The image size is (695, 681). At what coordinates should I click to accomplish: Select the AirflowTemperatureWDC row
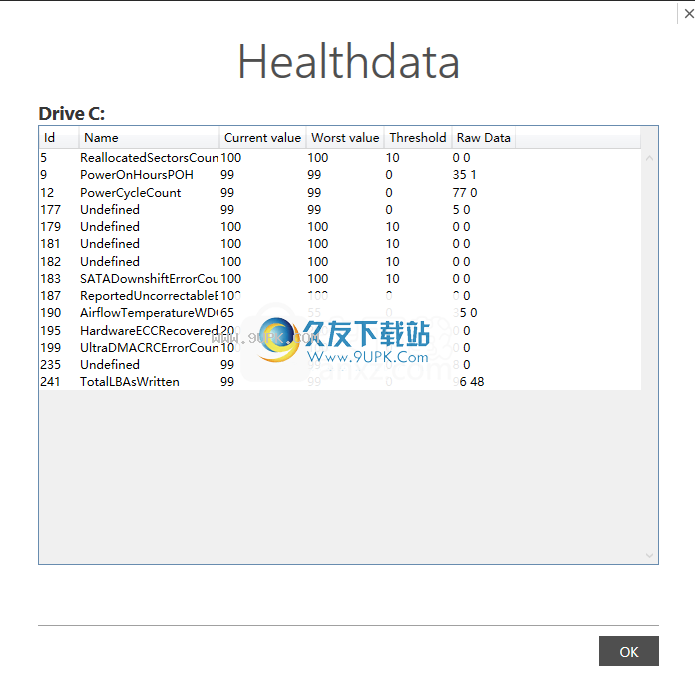(340, 313)
